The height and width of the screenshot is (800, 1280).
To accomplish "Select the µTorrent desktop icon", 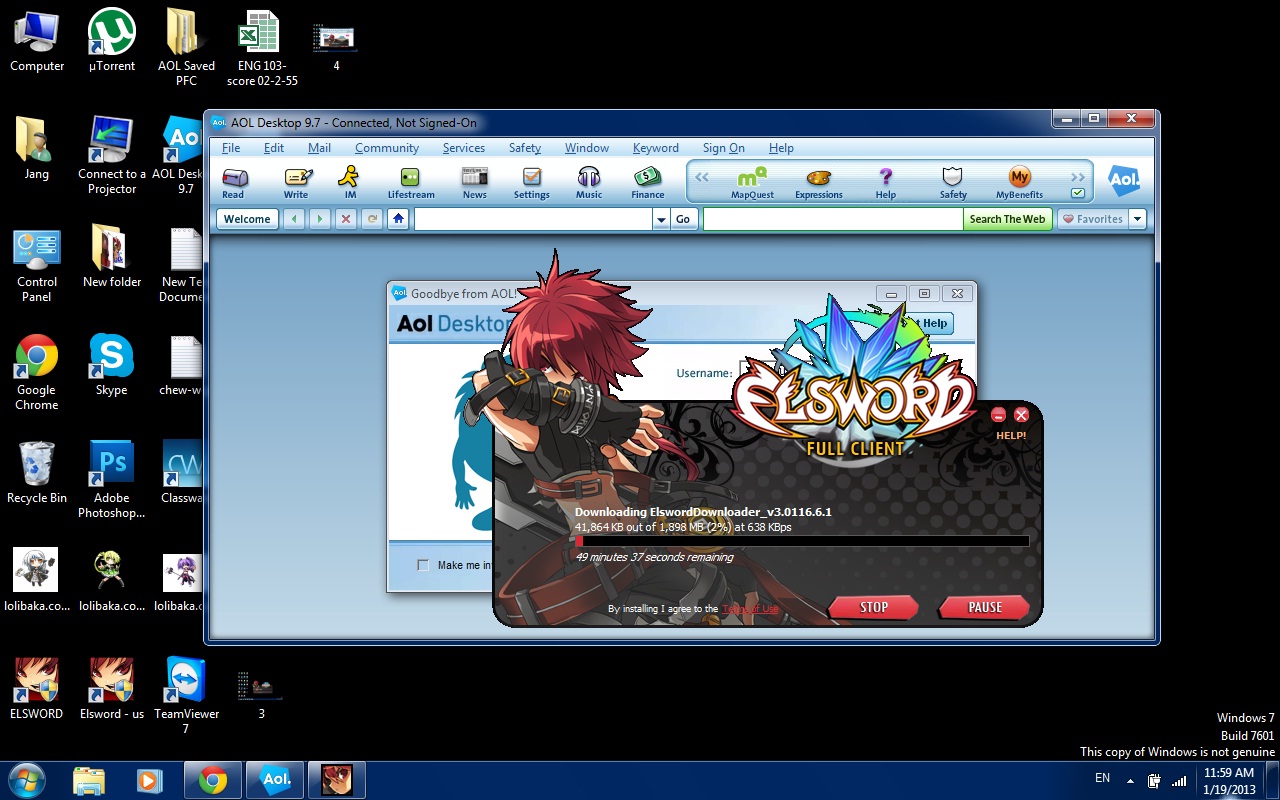I will point(112,40).
